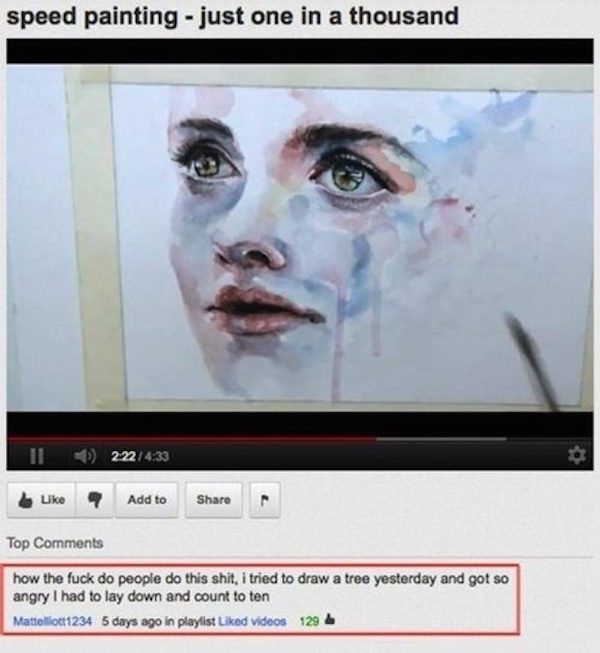Thumbs-up the comment with 129 likes
The image size is (600, 653).
330,620
